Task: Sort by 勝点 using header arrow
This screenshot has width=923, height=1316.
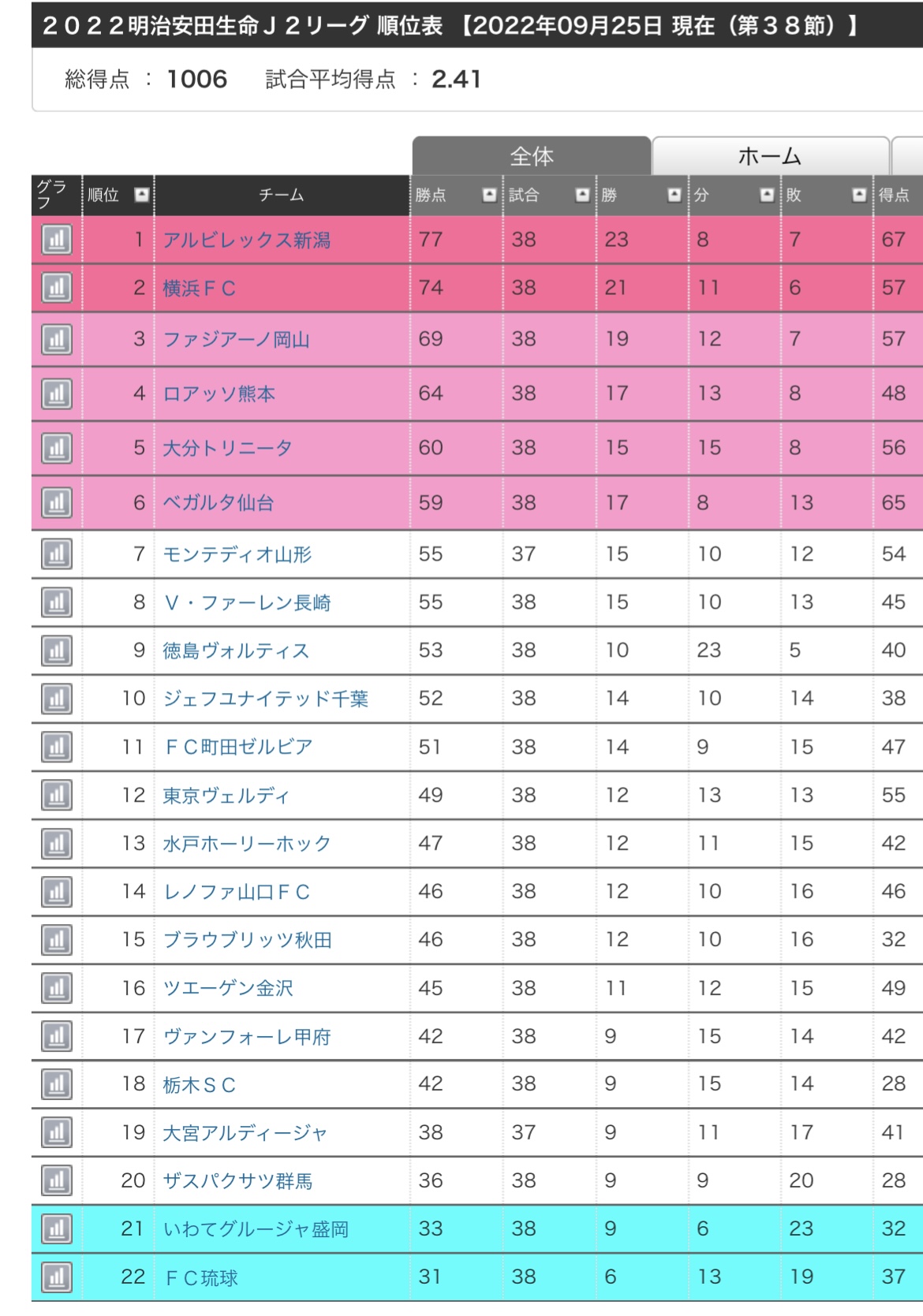Action: click(x=489, y=195)
